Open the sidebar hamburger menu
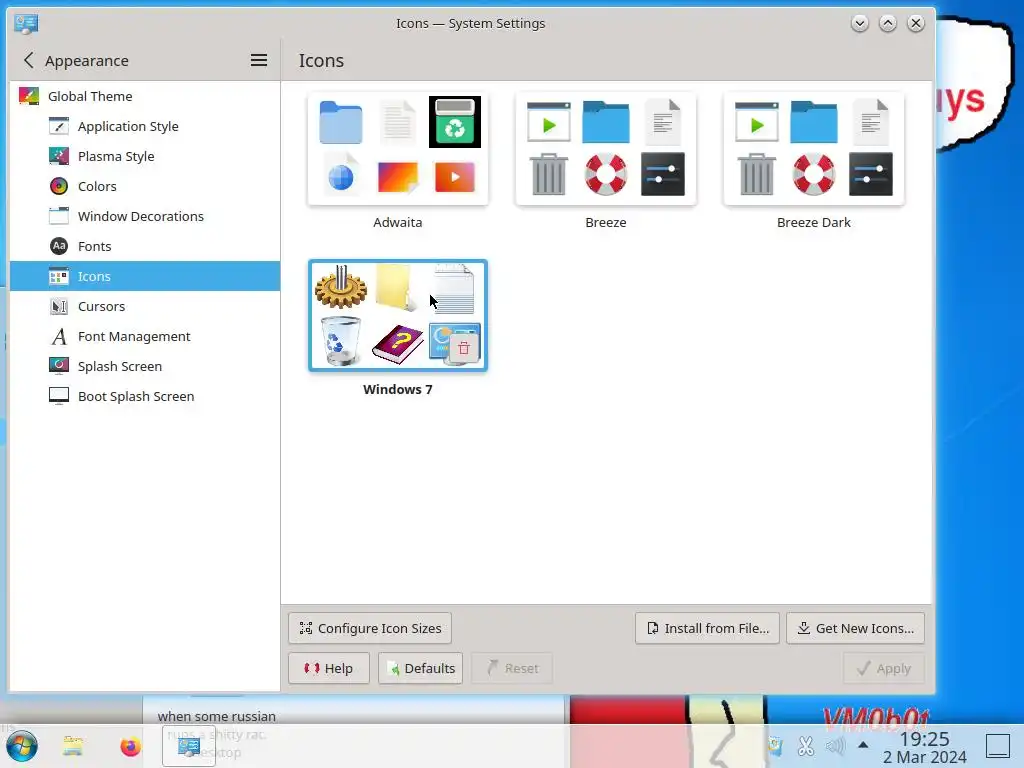Screen dimensions: 1024x768 tap(259, 61)
